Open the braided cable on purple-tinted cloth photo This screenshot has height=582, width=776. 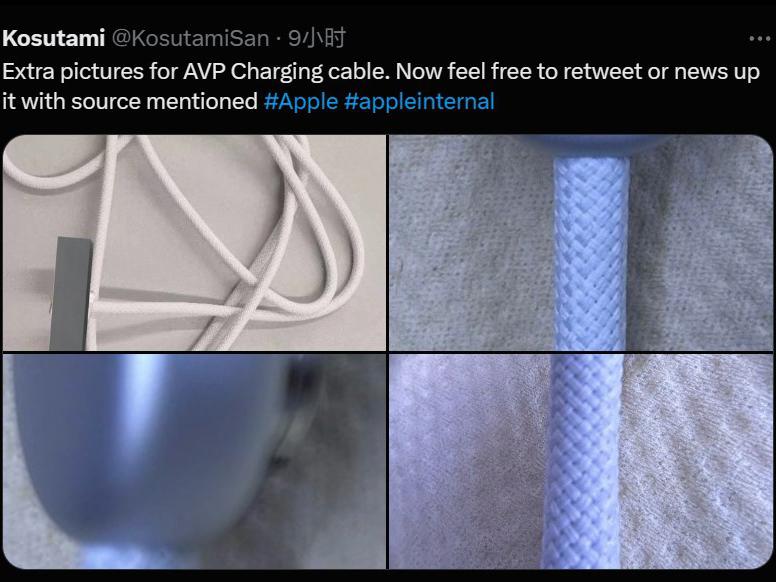click(x=581, y=461)
